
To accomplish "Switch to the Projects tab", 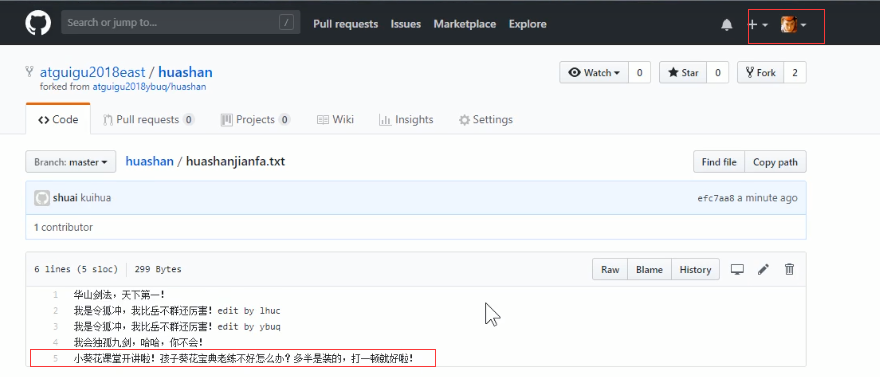I will pos(255,119).
